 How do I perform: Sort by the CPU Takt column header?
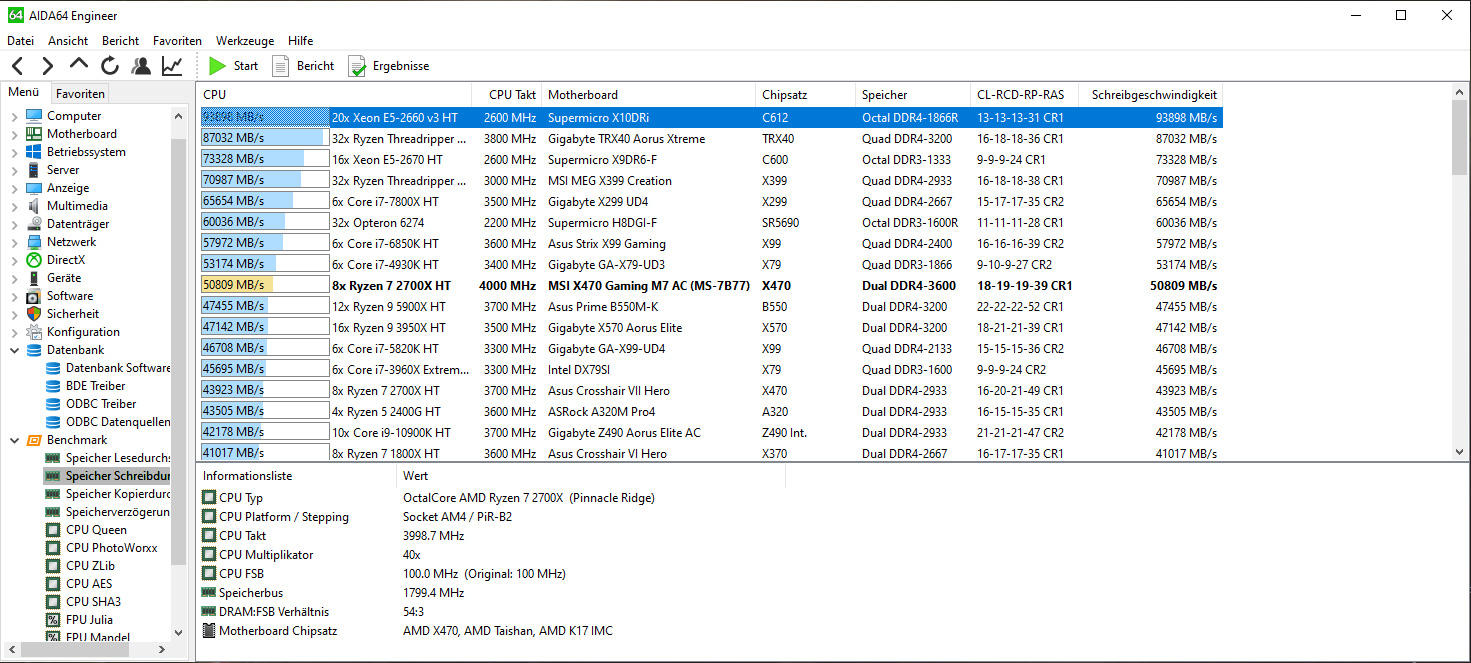click(x=506, y=95)
